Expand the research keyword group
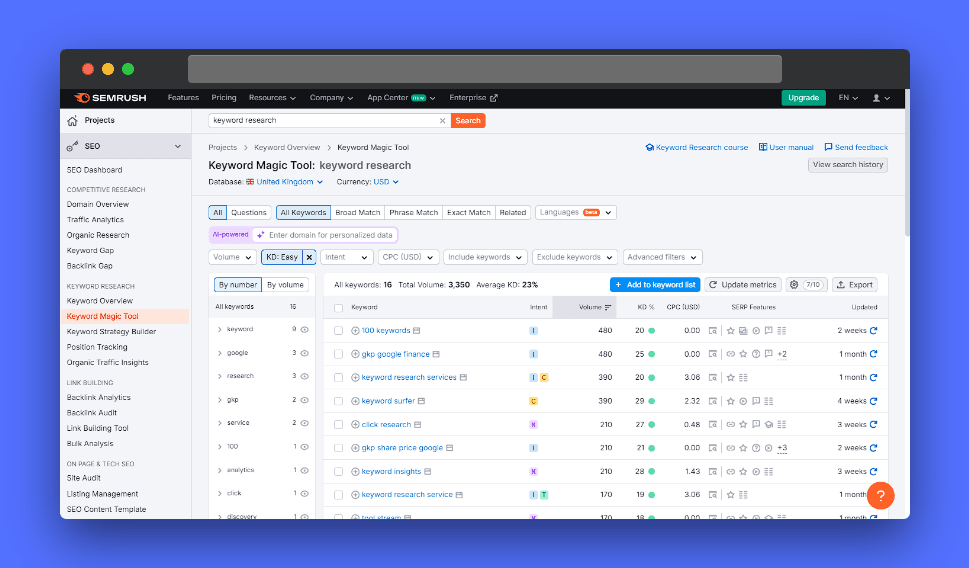969x568 pixels. pos(219,376)
